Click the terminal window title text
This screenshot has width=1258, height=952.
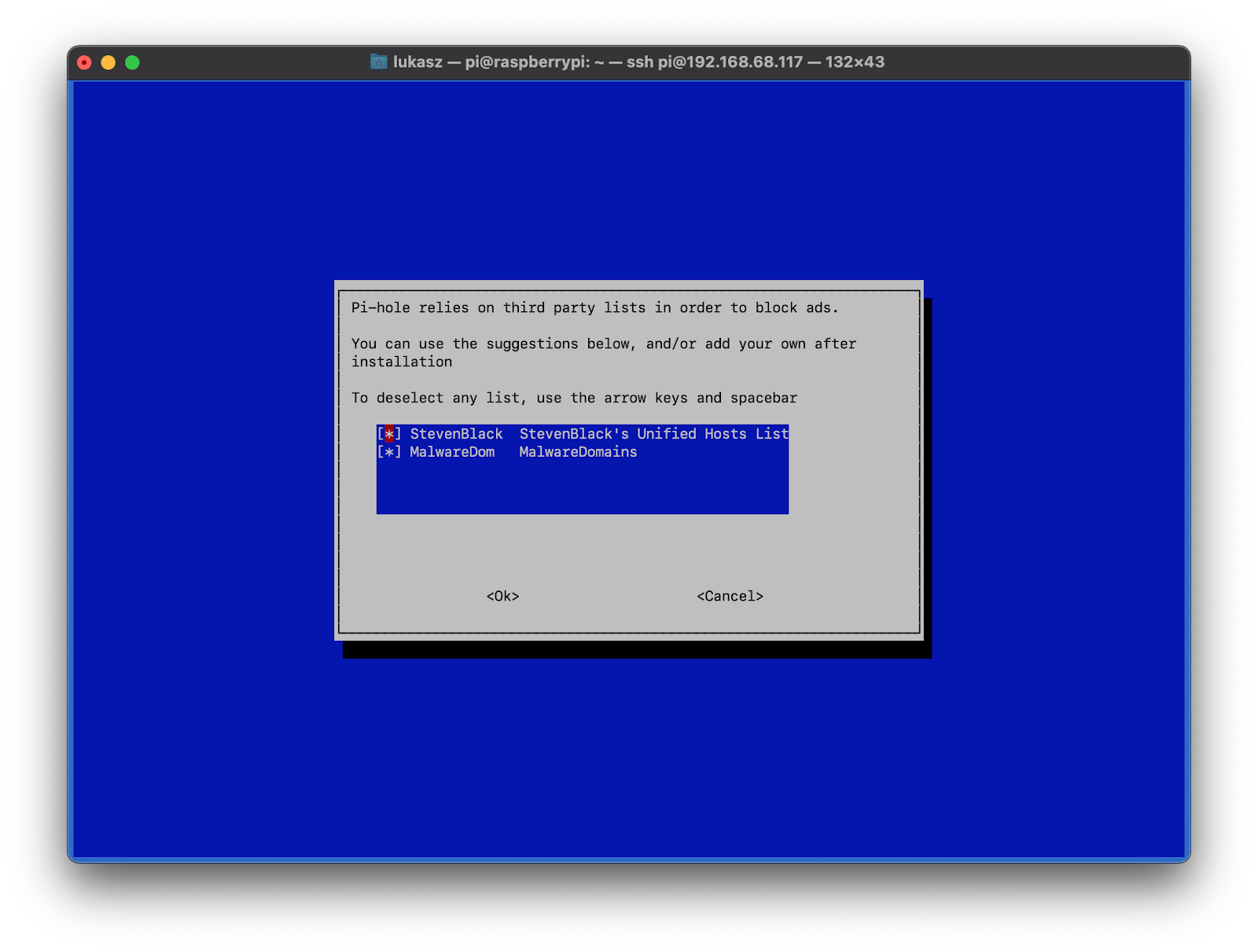click(638, 61)
